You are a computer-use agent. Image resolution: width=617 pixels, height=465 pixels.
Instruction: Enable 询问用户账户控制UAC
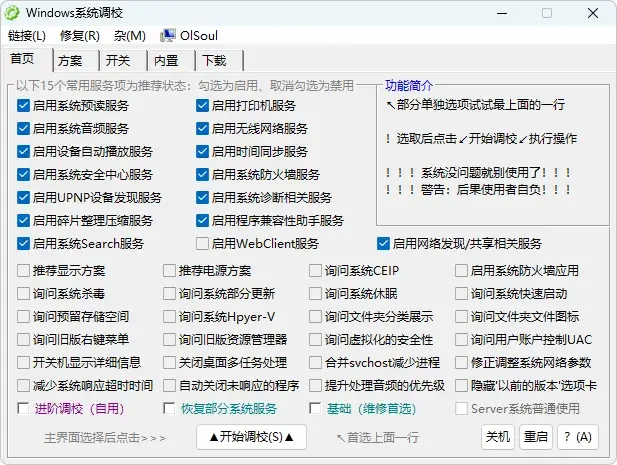(461, 340)
